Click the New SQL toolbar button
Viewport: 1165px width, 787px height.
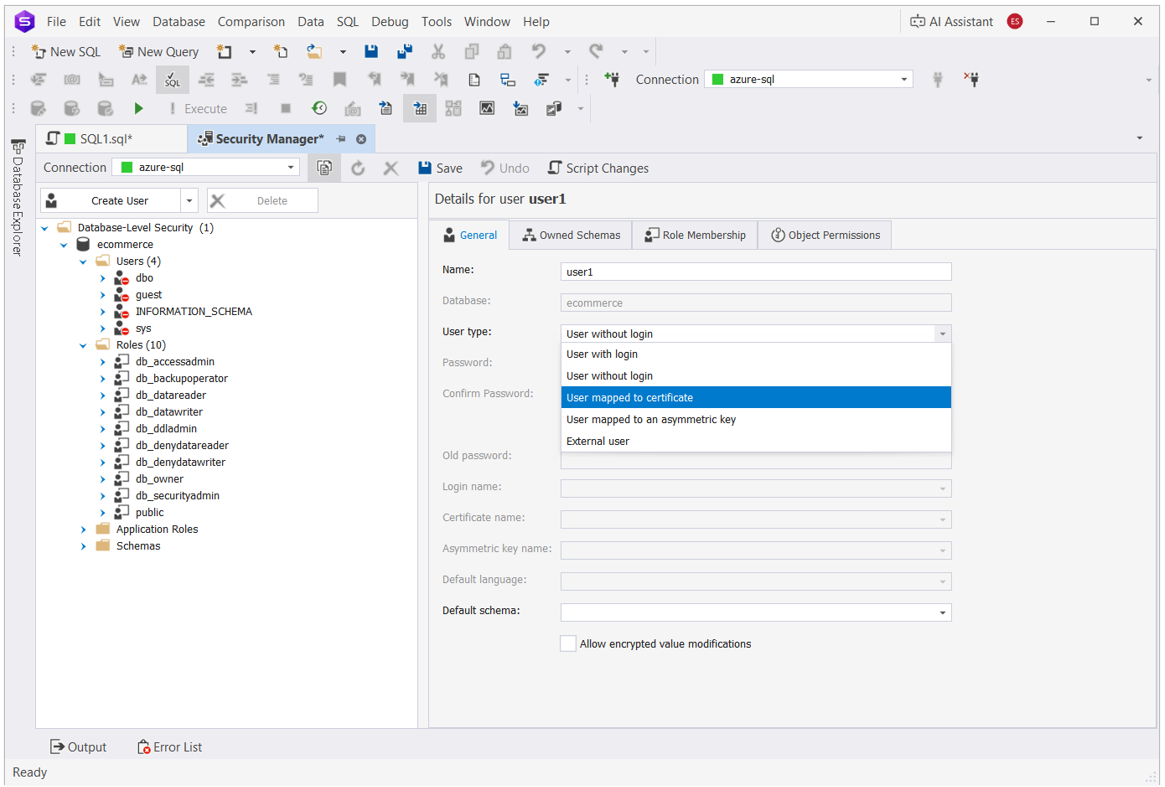coord(65,51)
